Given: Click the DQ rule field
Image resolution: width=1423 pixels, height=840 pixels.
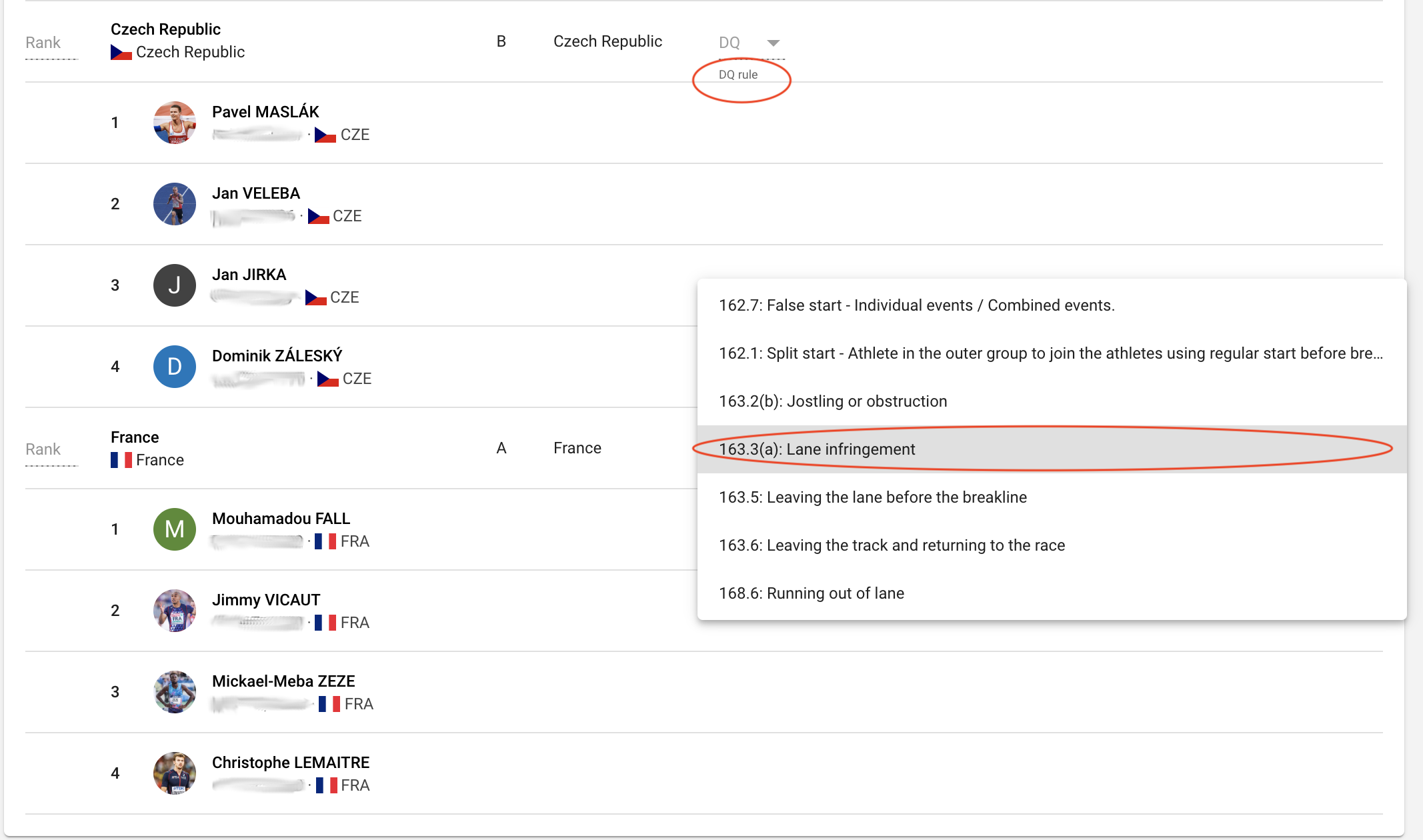Looking at the screenshot, I should 738,75.
